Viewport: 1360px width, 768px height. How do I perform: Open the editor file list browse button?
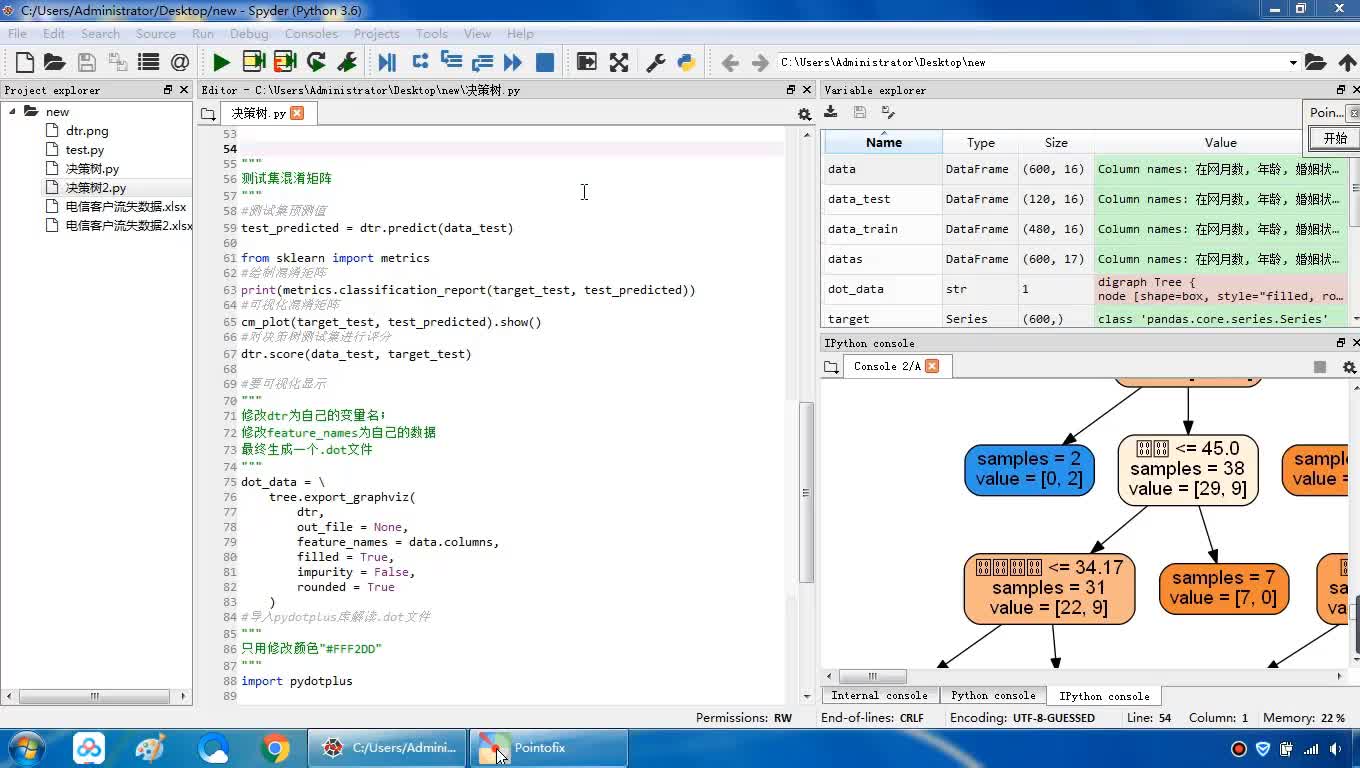(x=208, y=114)
